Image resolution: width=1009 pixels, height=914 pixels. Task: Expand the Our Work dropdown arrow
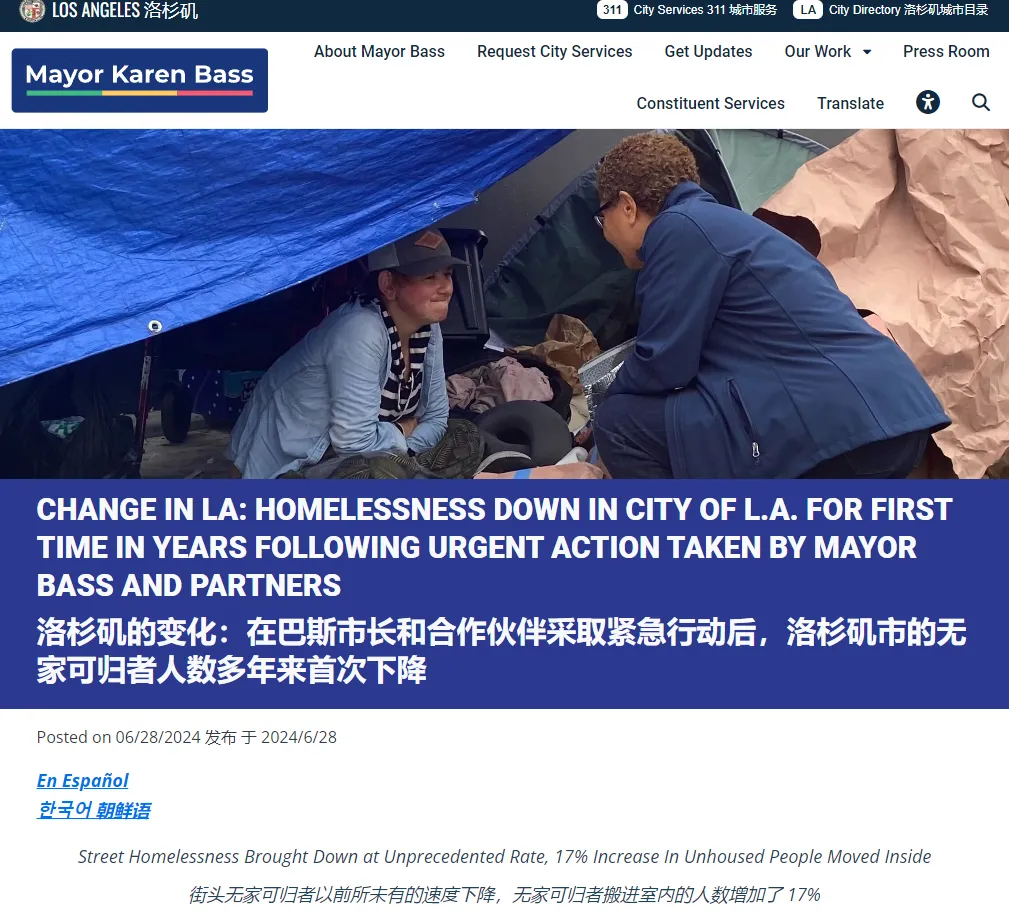pyautogui.click(x=867, y=52)
